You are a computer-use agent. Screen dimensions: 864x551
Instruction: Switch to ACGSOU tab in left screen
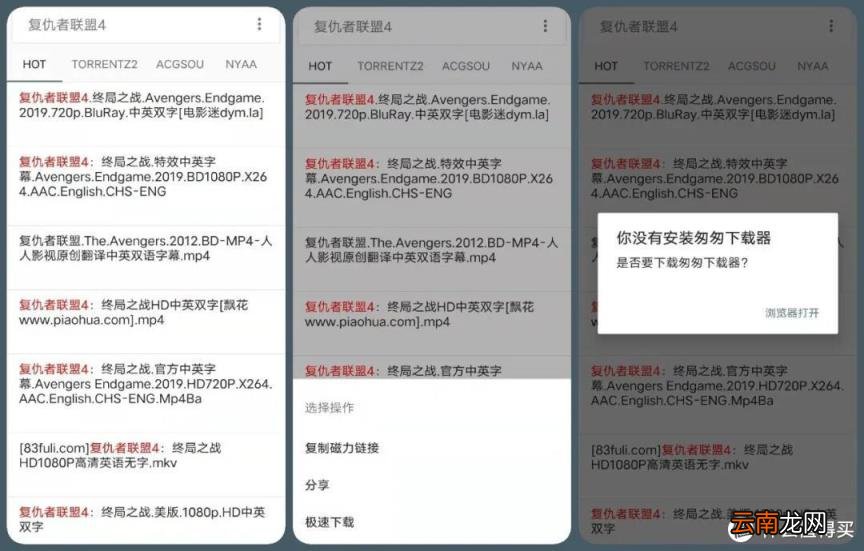[180, 64]
